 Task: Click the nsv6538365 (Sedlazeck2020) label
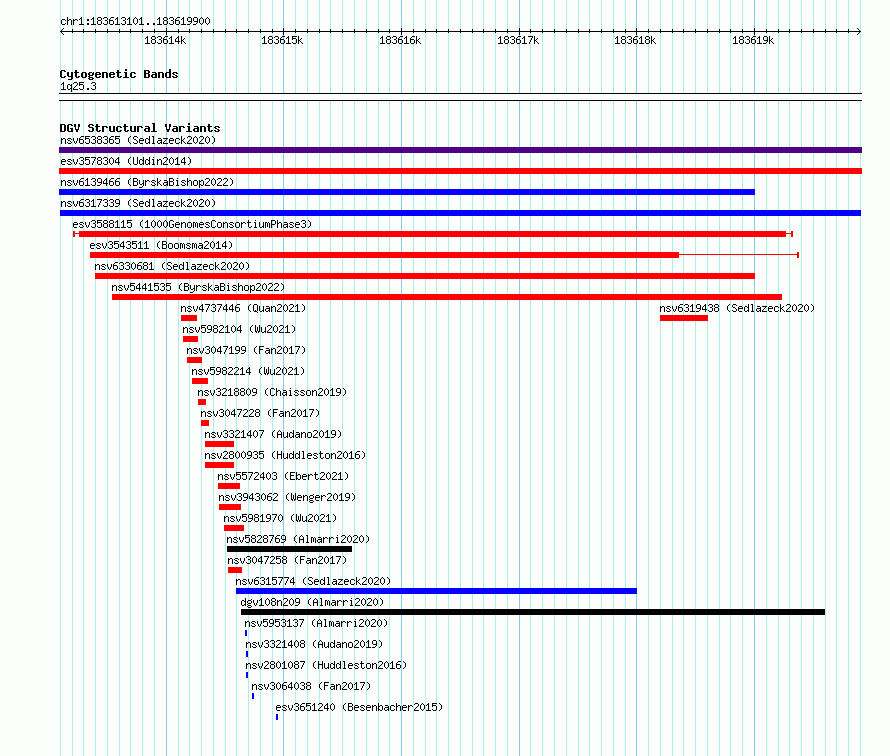[138, 140]
